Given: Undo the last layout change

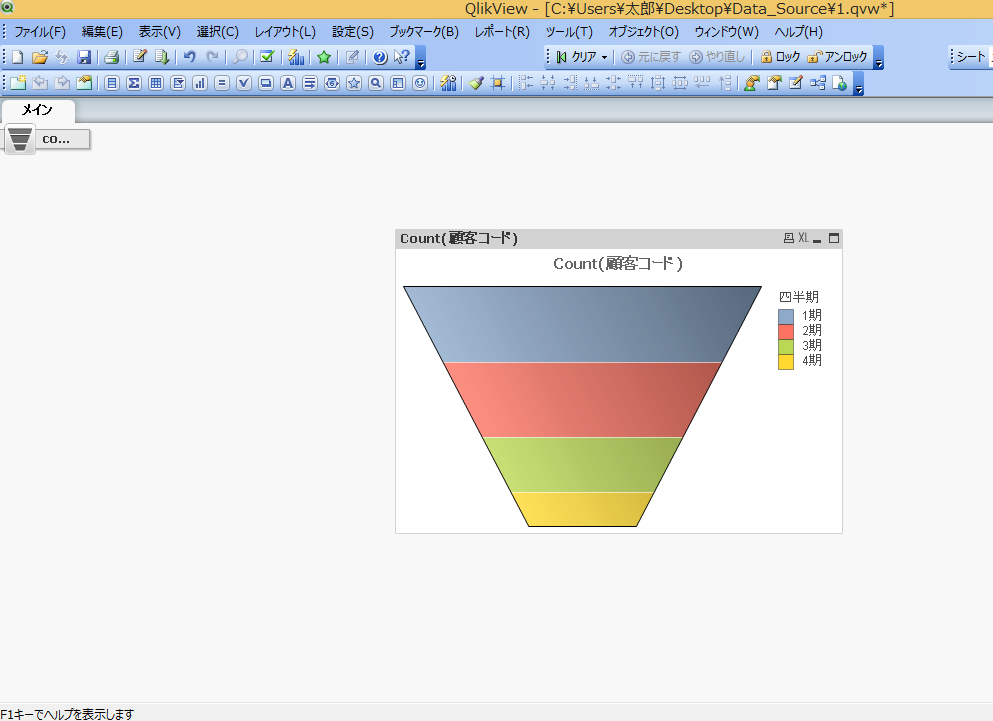Looking at the screenshot, I should pyautogui.click(x=189, y=57).
